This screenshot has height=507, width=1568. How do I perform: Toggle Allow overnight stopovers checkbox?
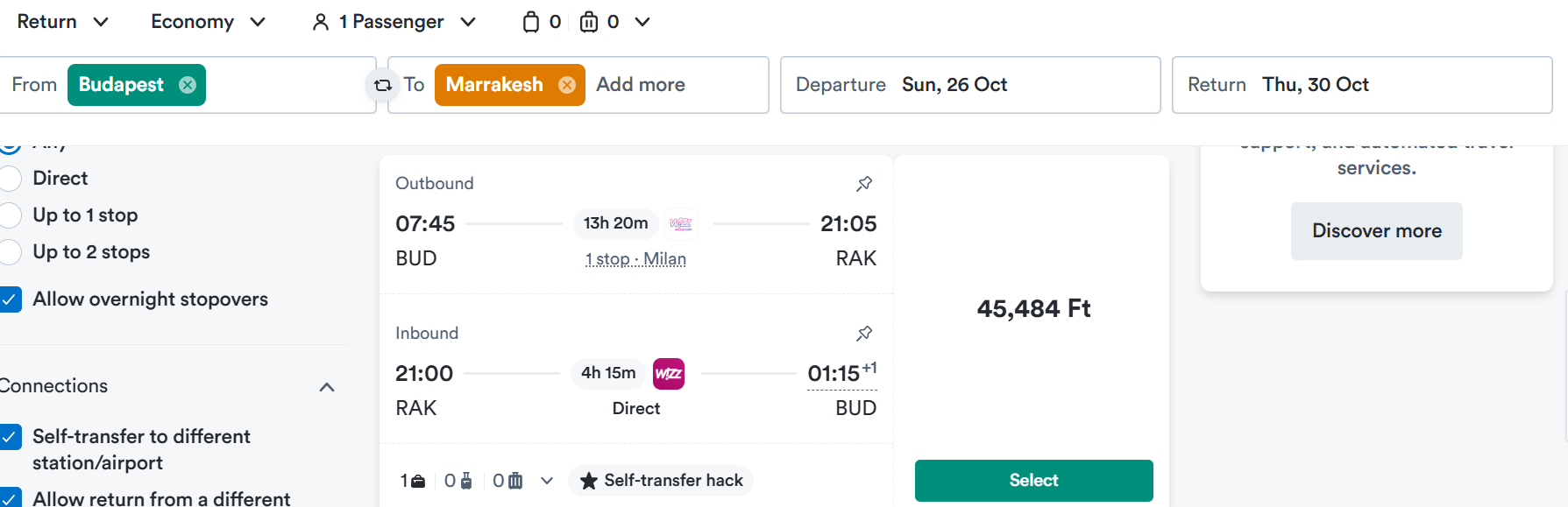tap(11, 299)
